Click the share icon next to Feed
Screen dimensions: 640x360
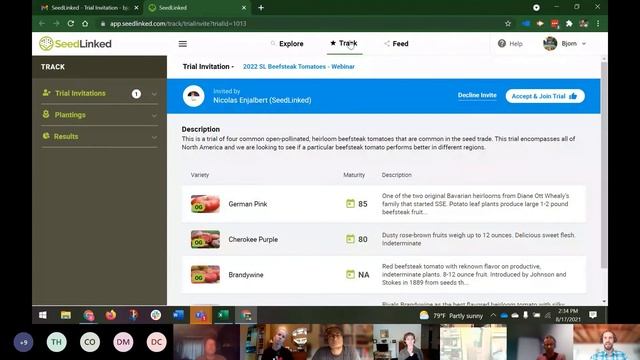pos(387,43)
